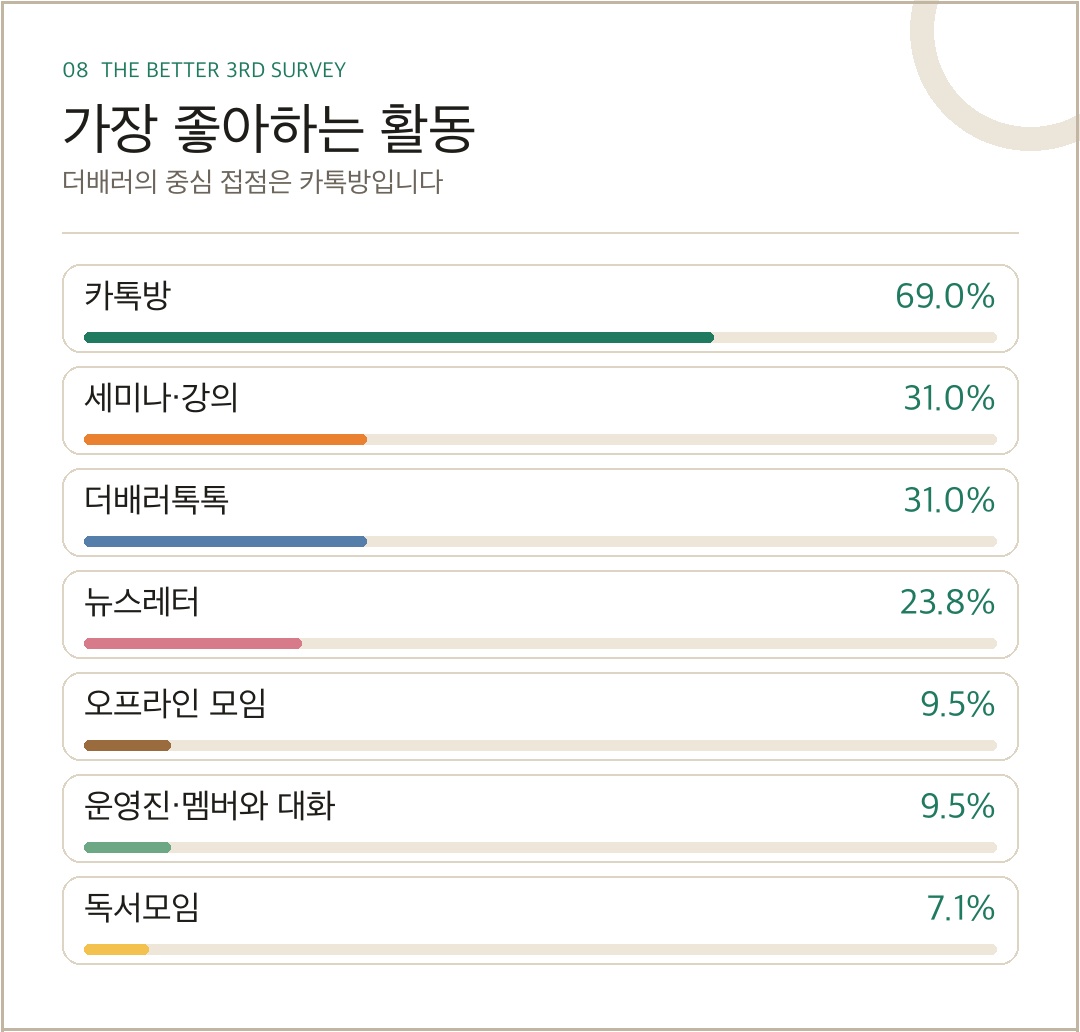1080x1032 pixels.
Task: Select the 세미나·강의 row label
Action: tap(161, 398)
